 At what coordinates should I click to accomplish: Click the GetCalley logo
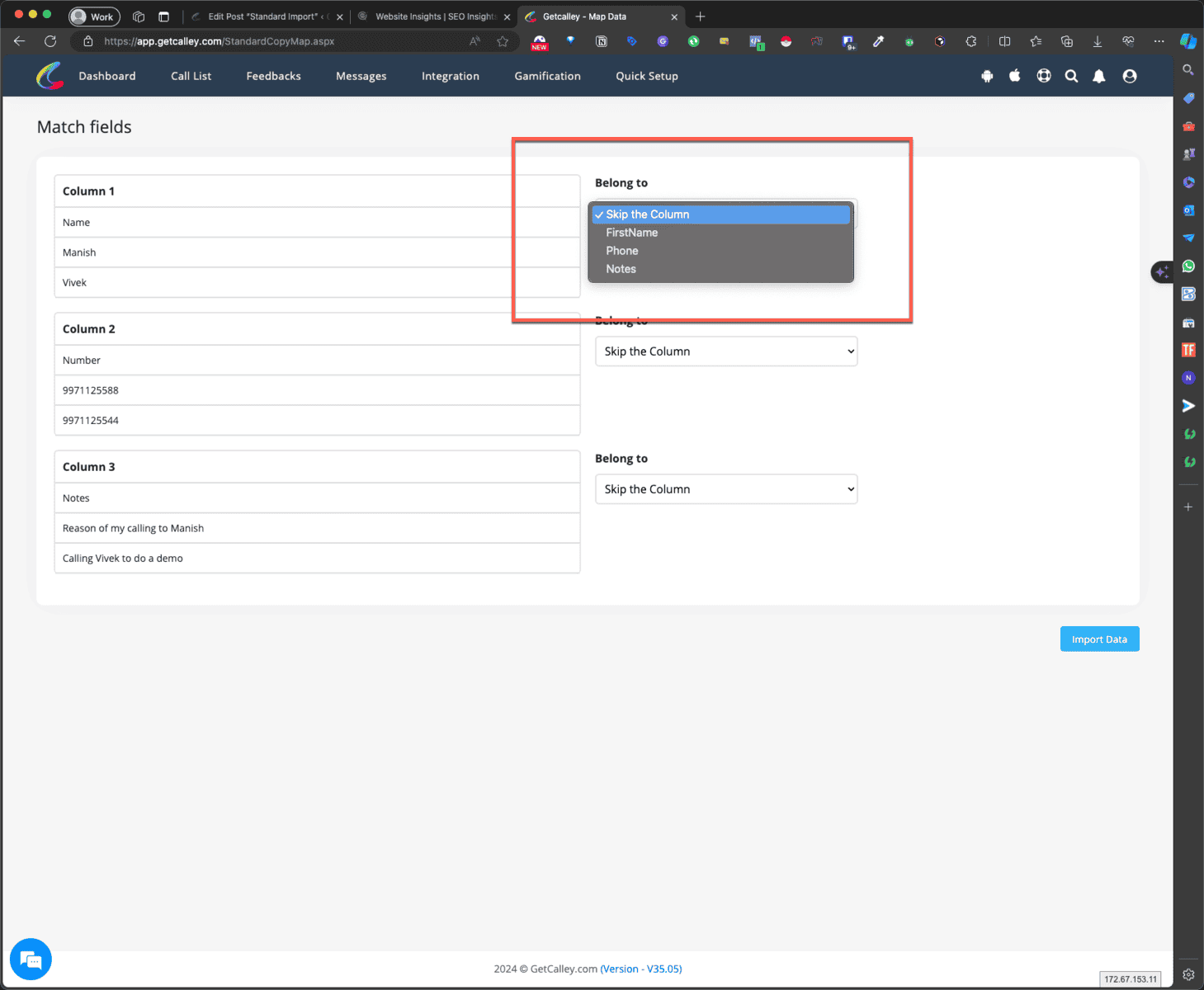pyautogui.click(x=50, y=76)
